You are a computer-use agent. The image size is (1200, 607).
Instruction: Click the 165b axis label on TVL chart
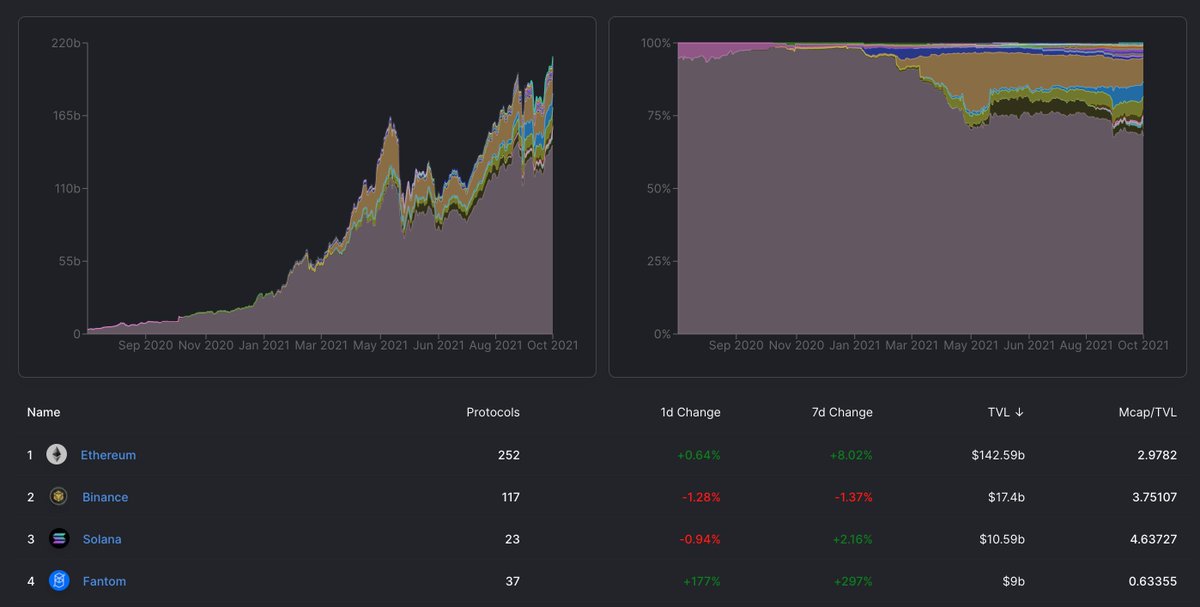tap(66, 116)
